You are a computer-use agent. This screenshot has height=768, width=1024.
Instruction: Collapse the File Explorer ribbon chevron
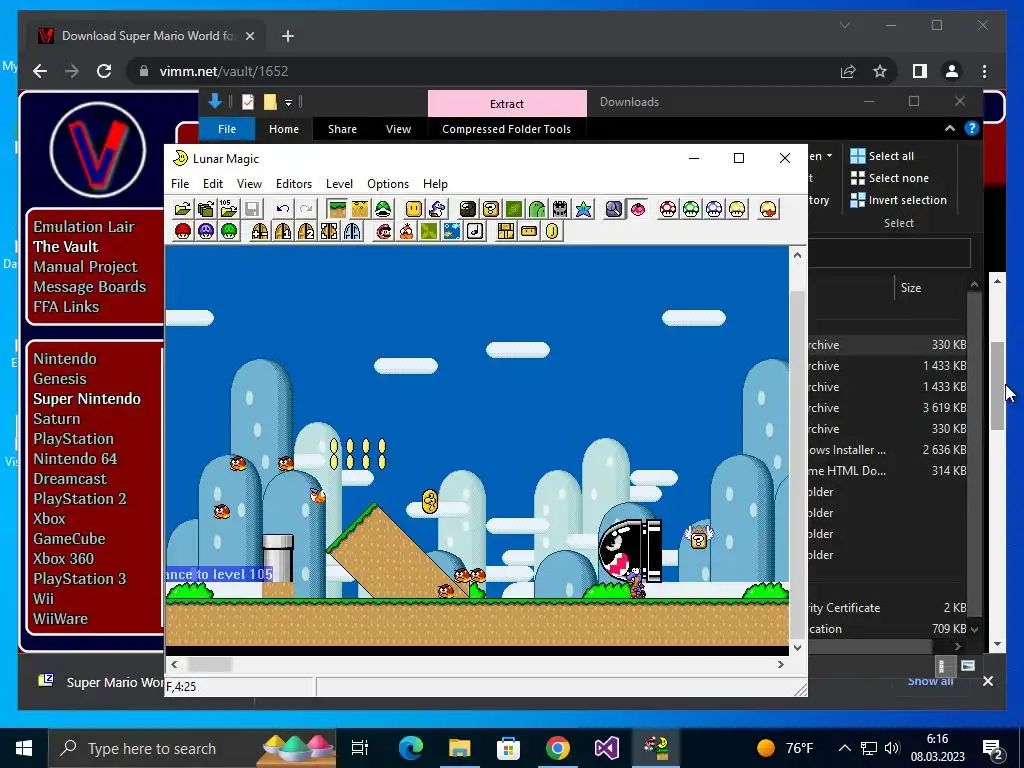click(950, 129)
